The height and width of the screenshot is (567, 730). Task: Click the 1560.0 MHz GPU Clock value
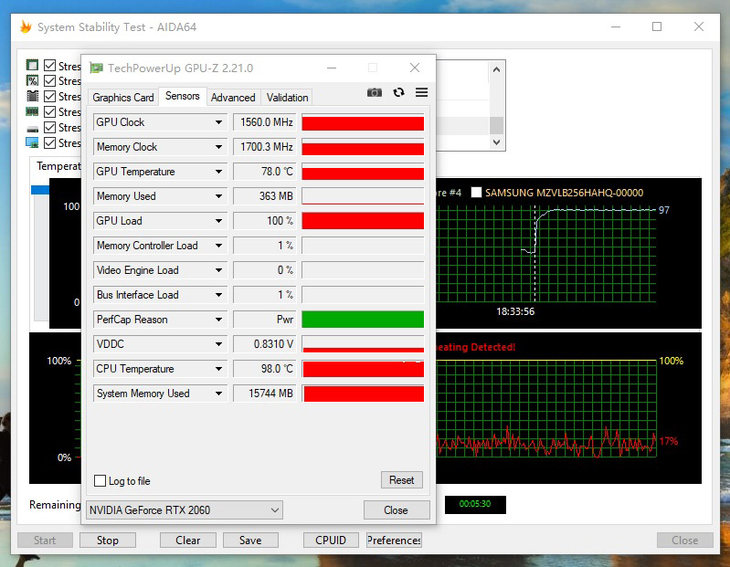[264, 122]
